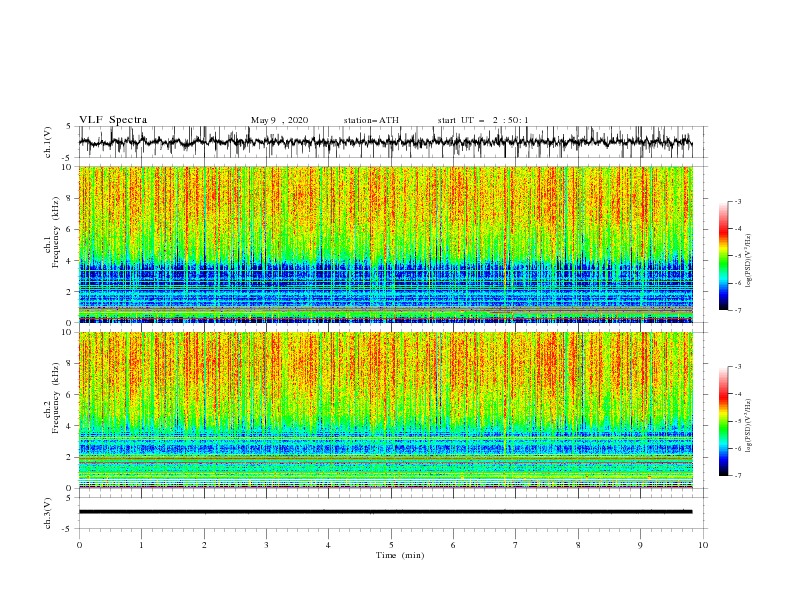Image resolution: width=792 pixels, height=612 pixels.
Task: Click the "-7" tick on ch.2 color bar
Action: click(738, 476)
